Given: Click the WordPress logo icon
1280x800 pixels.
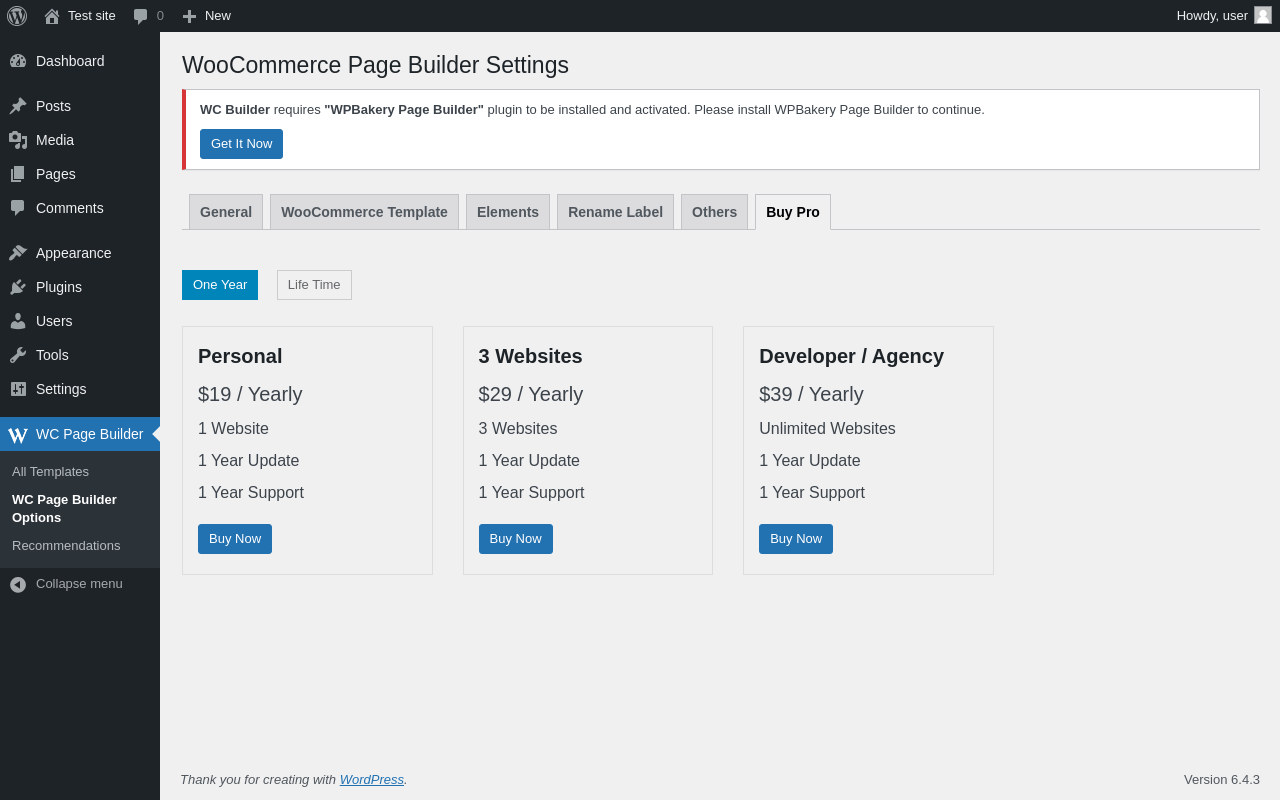Looking at the screenshot, I should point(17,16).
